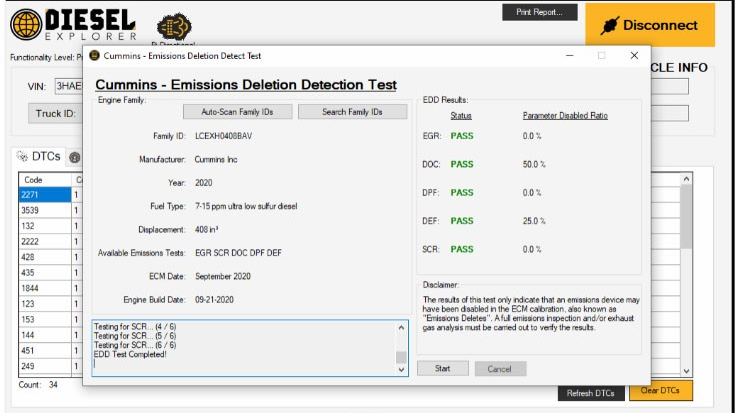
Task: Start the emissions deletion test
Action: point(441,368)
